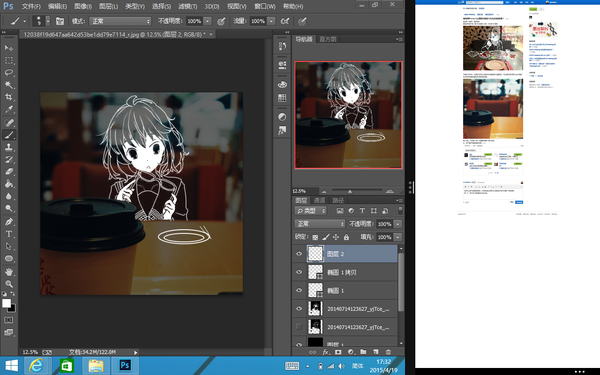Open the layer fill 填充 dropdown arrow
600x375 pixels.
pyautogui.click(x=398, y=237)
